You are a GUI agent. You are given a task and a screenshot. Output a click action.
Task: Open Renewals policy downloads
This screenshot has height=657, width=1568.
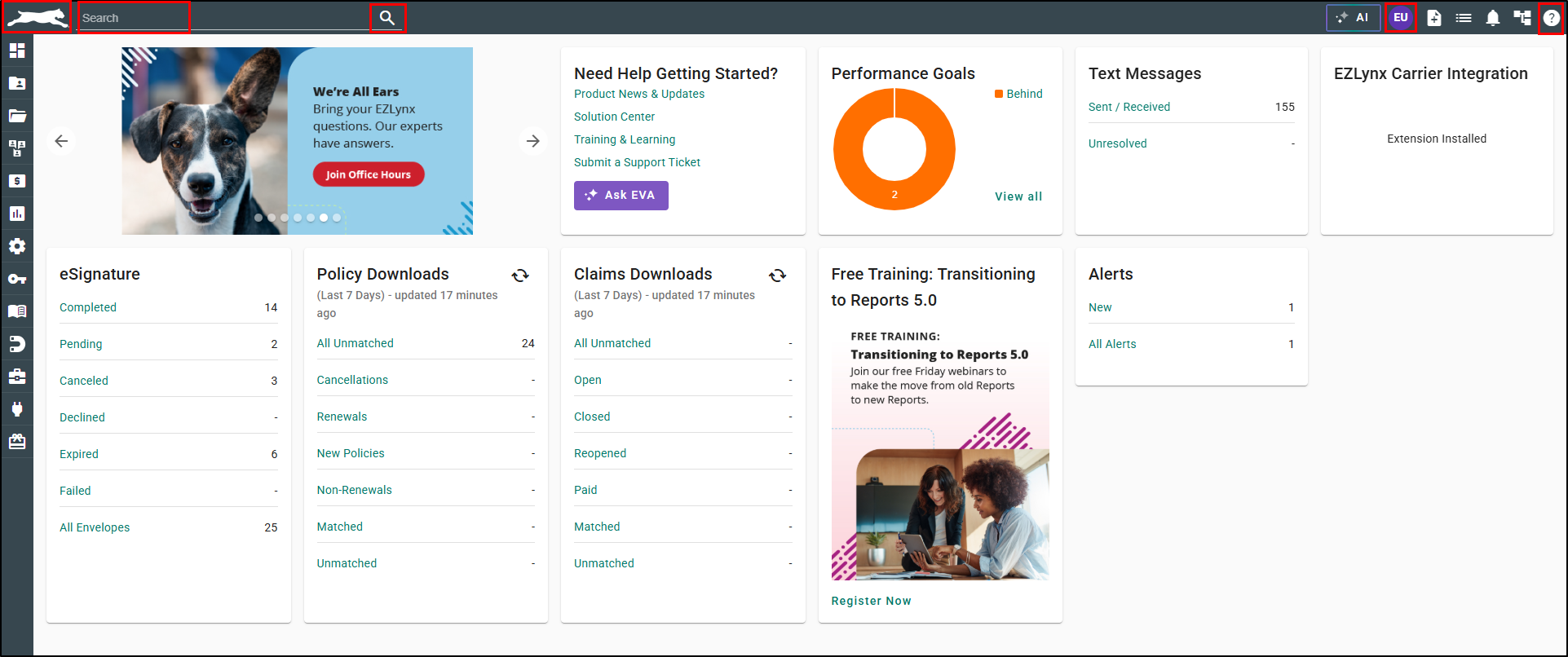tap(342, 417)
